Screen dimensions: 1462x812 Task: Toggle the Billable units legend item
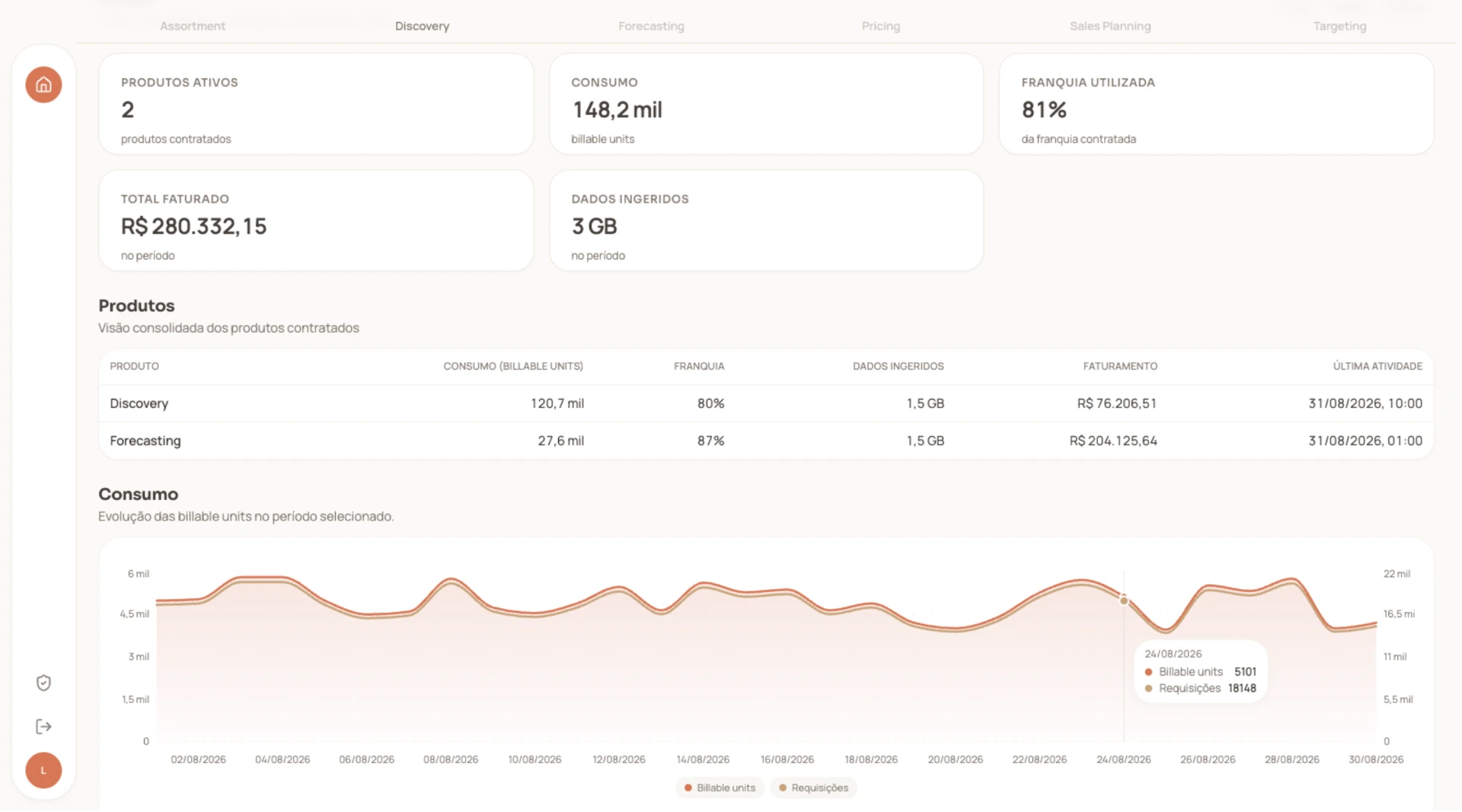point(720,788)
